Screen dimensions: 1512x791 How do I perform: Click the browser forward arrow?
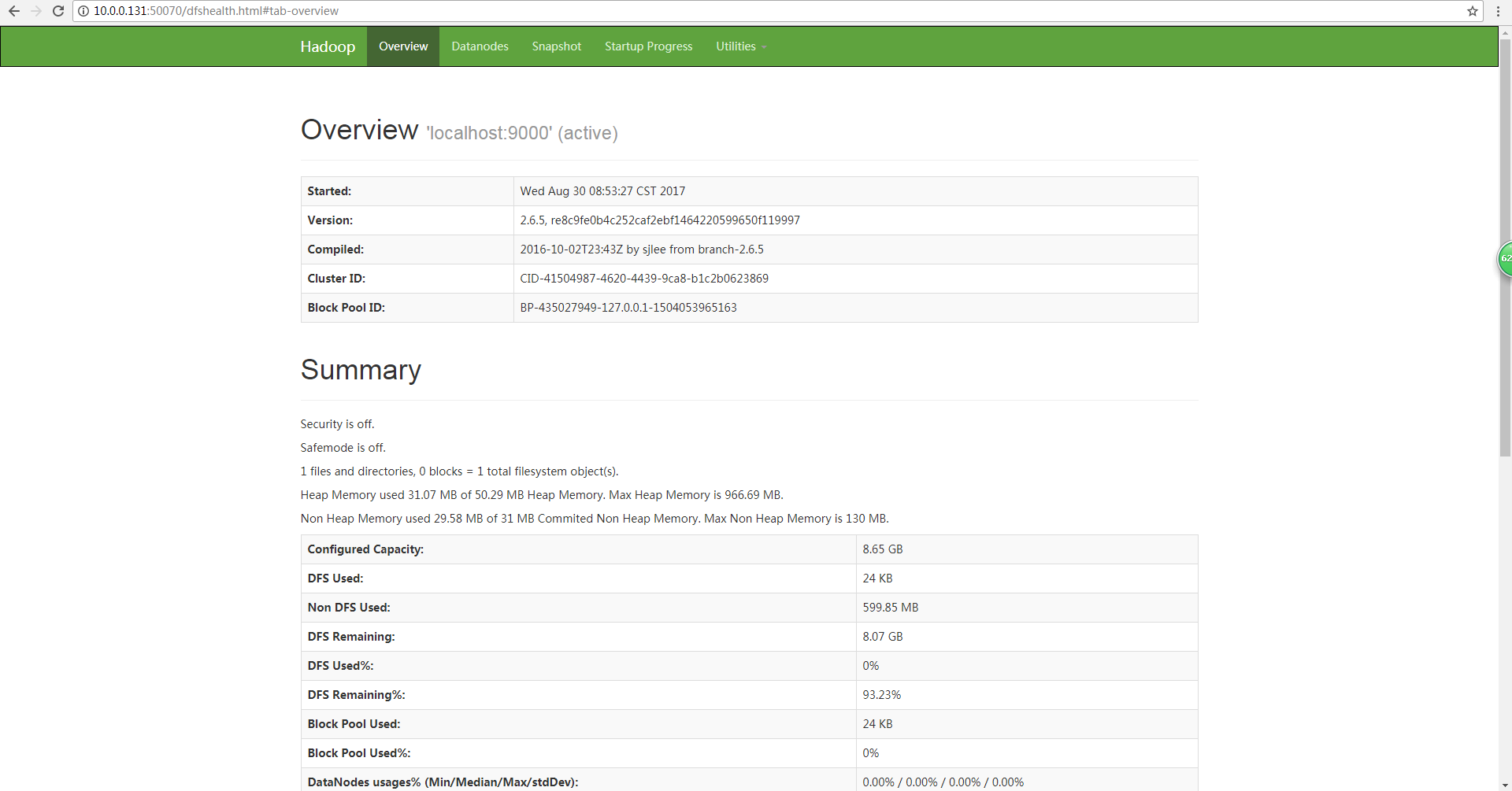point(35,11)
